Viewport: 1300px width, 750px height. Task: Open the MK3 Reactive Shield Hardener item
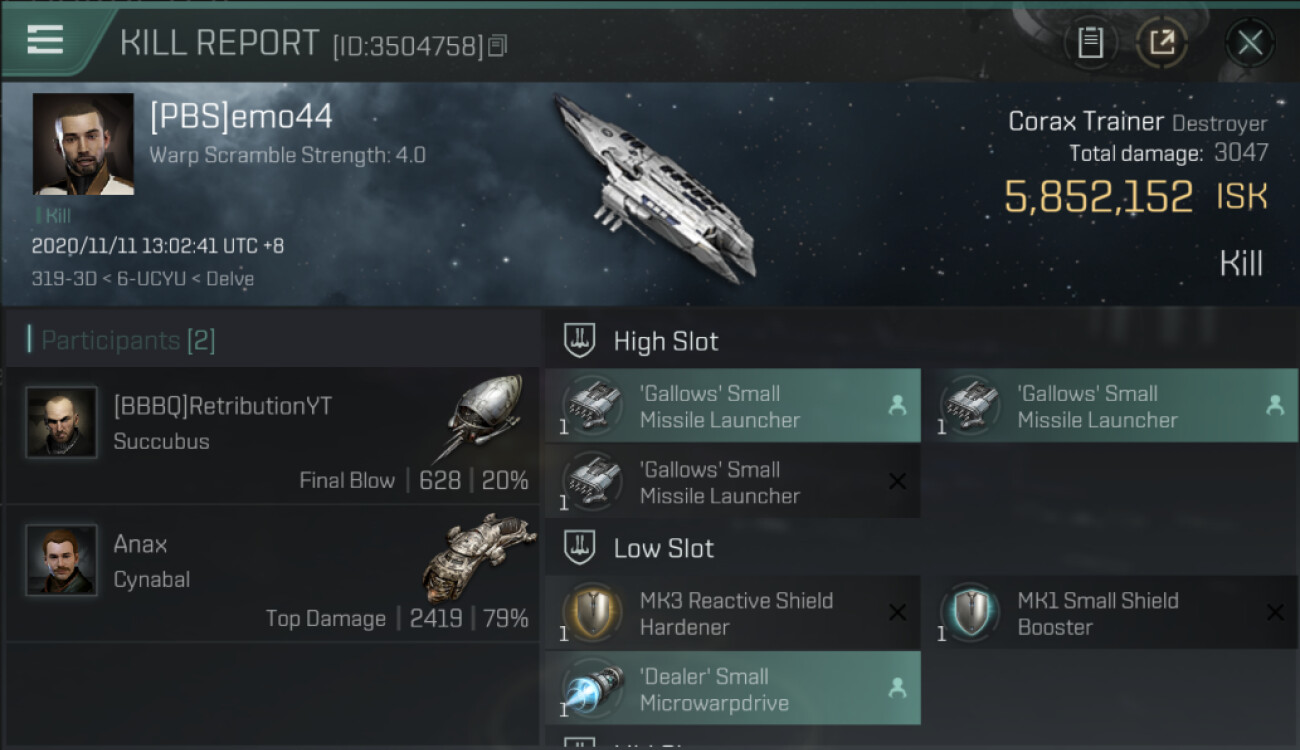click(x=733, y=613)
